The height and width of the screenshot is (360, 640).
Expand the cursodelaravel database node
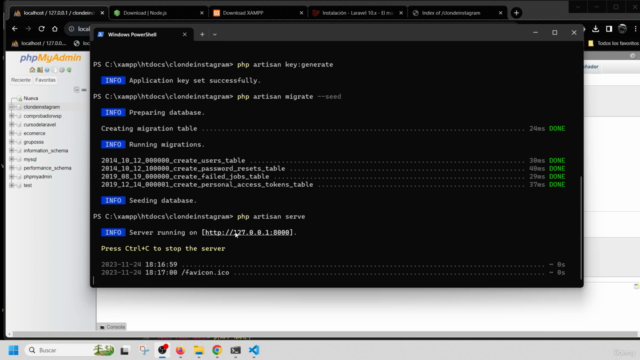(12, 124)
